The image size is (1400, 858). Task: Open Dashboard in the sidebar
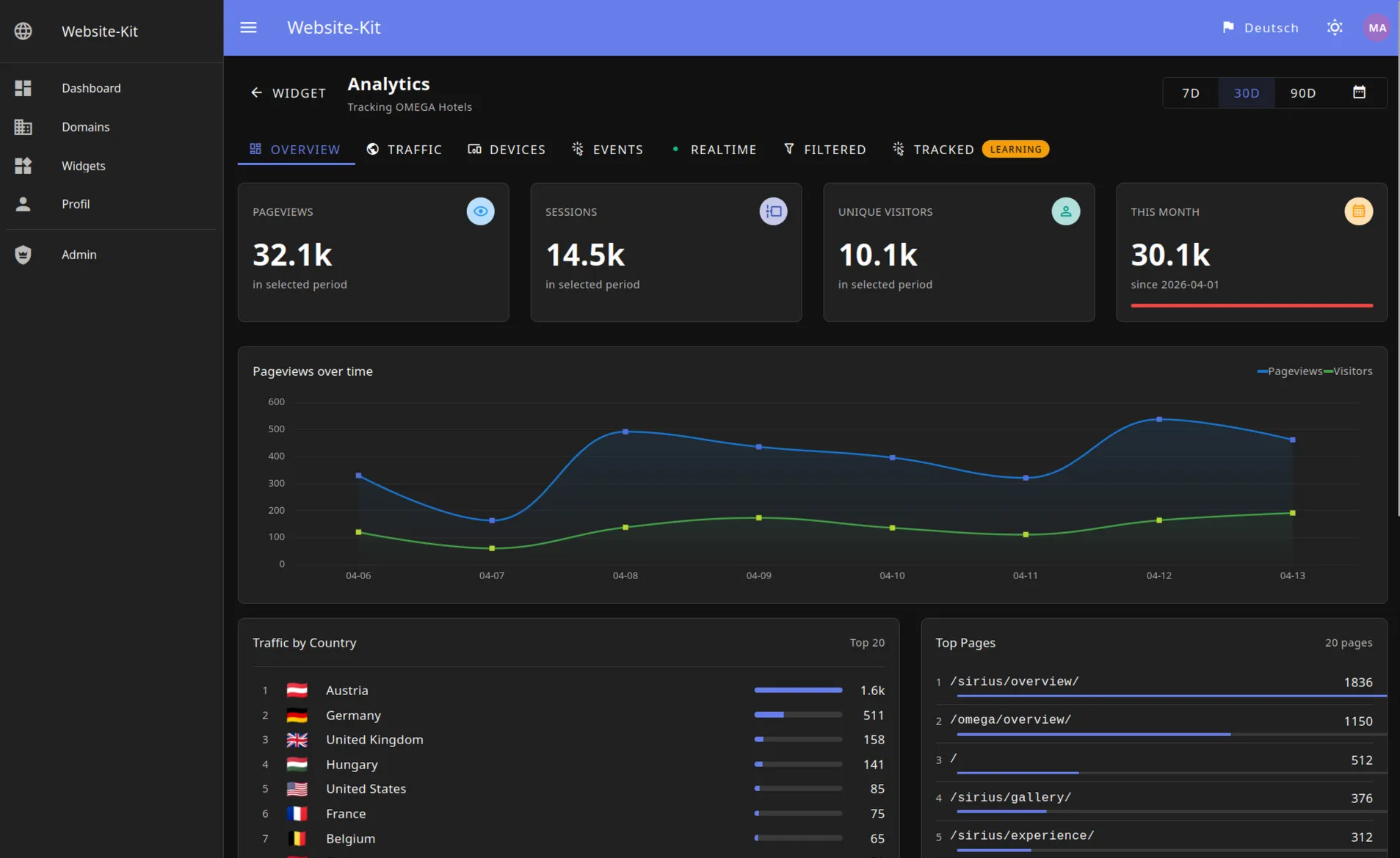112,88
